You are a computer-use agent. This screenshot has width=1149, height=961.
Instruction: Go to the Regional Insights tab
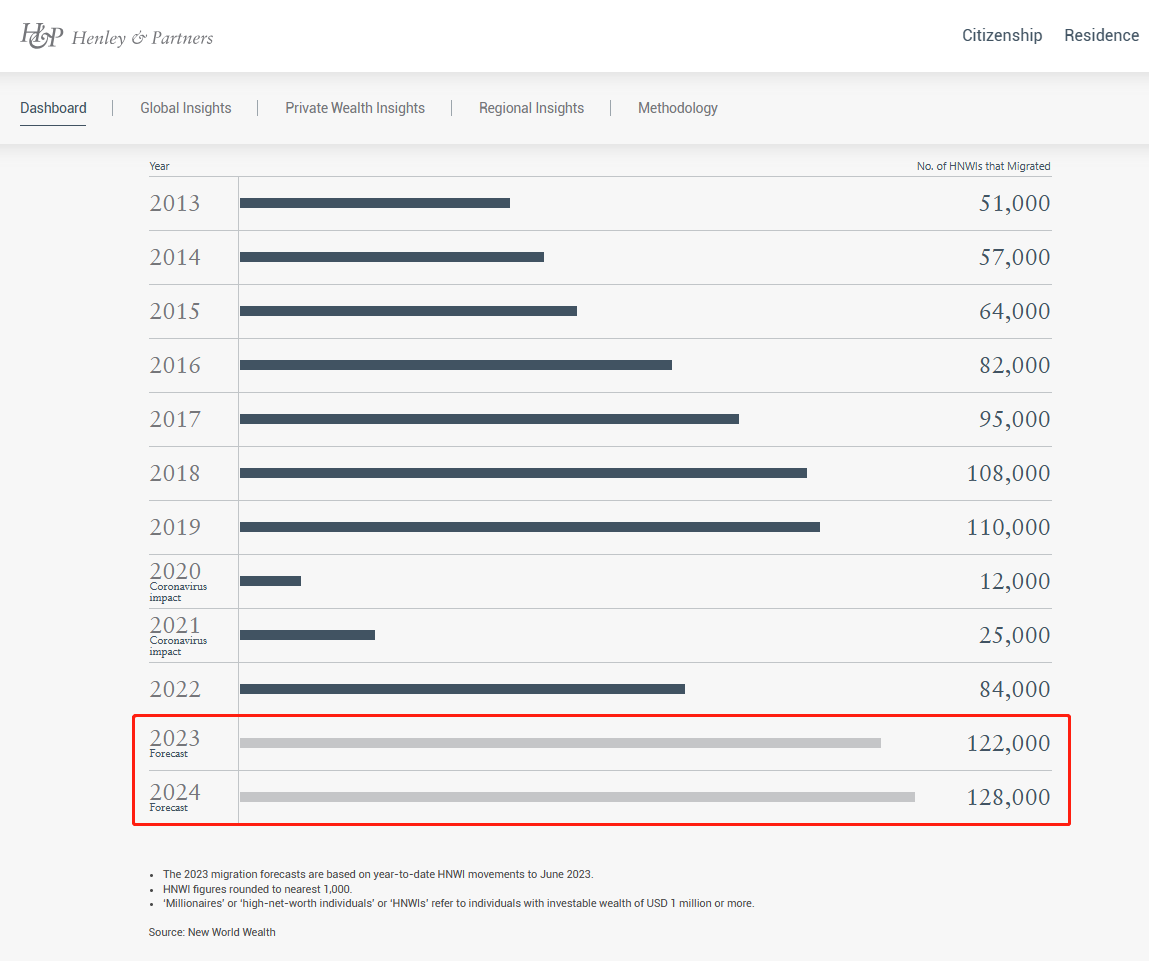pyautogui.click(x=531, y=108)
